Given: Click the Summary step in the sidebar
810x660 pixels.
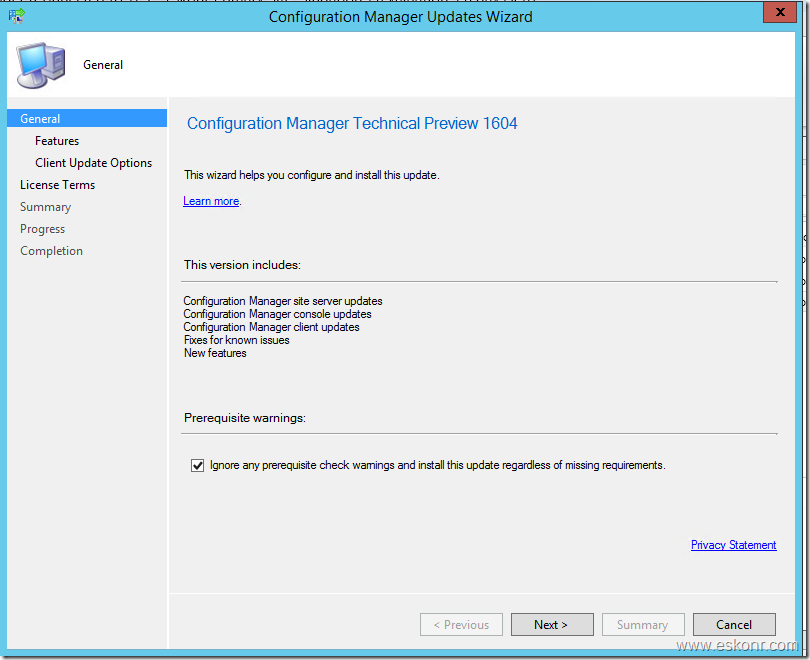Looking at the screenshot, I should pos(45,207).
